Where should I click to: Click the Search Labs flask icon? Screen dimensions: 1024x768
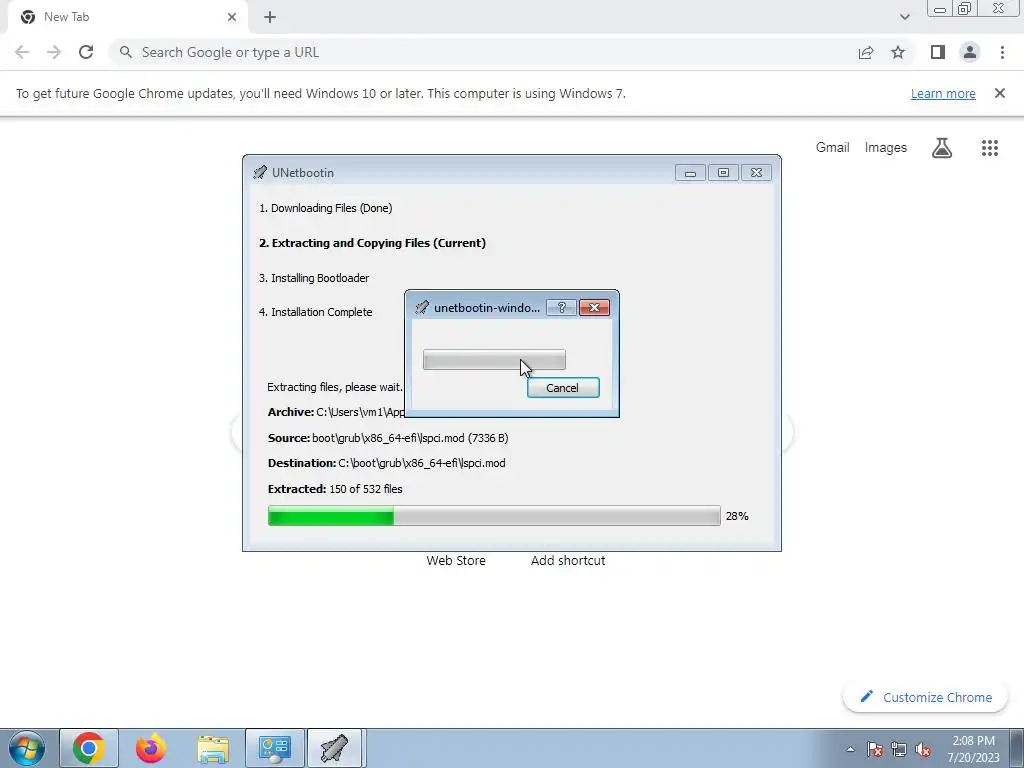pos(942,148)
